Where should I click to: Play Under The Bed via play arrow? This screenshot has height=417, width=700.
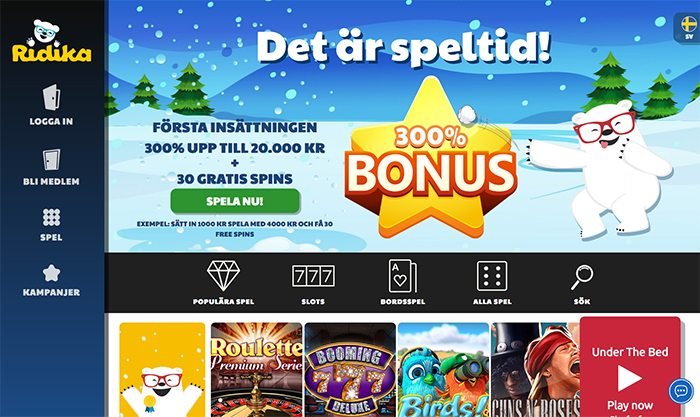[629, 378]
